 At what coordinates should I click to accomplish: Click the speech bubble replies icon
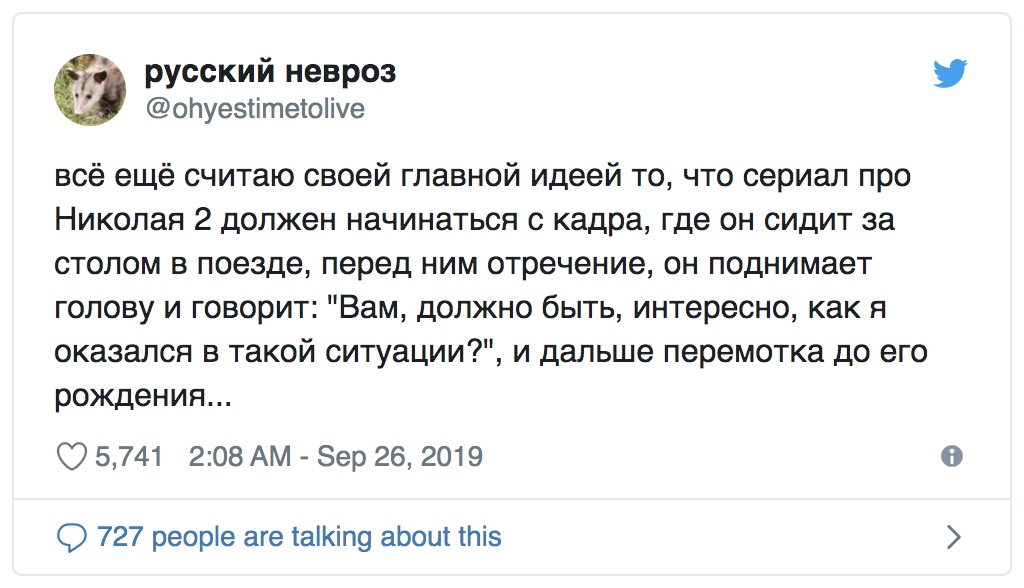pos(71,538)
